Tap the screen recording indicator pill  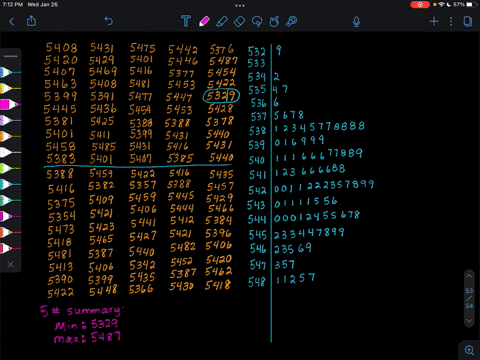[x=420, y=5]
